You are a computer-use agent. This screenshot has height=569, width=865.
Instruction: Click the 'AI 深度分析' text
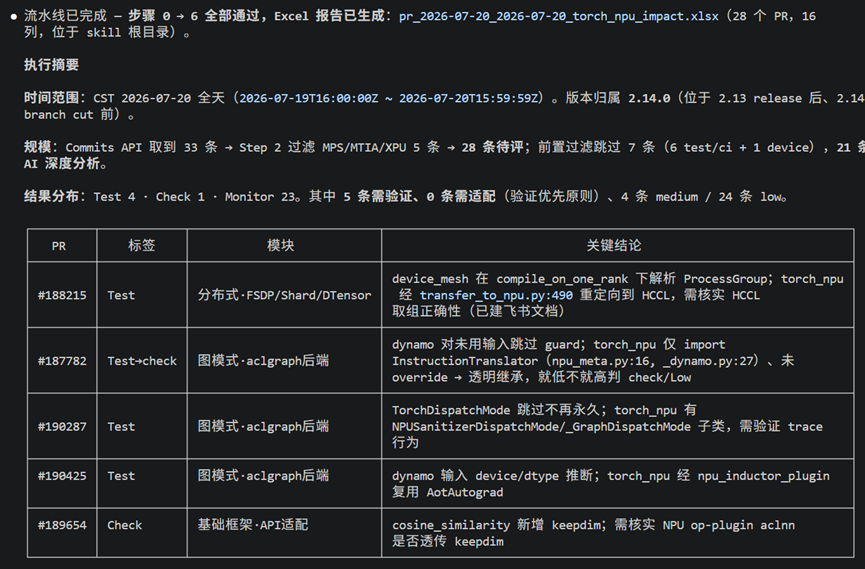point(62,164)
